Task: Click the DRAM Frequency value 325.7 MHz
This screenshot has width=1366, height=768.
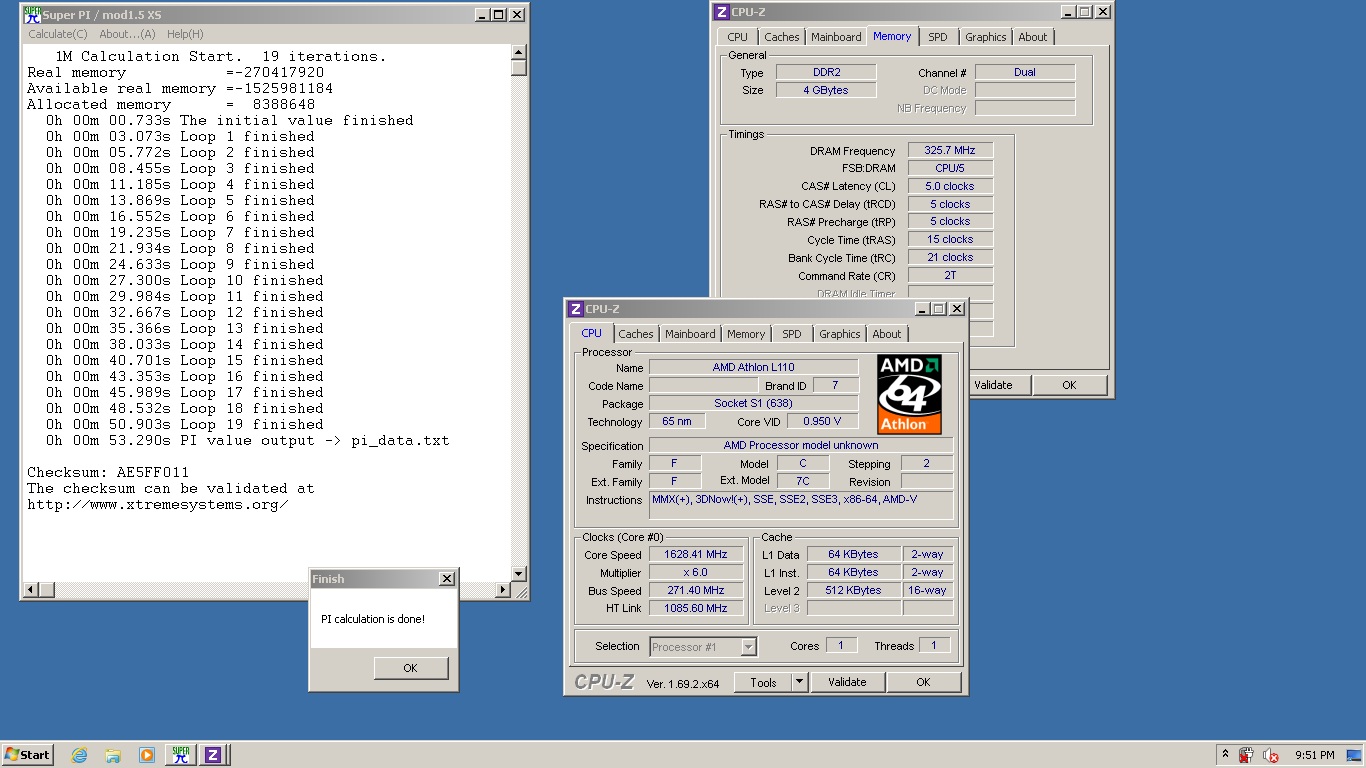Action: pyautogui.click(x=950, y=150)
